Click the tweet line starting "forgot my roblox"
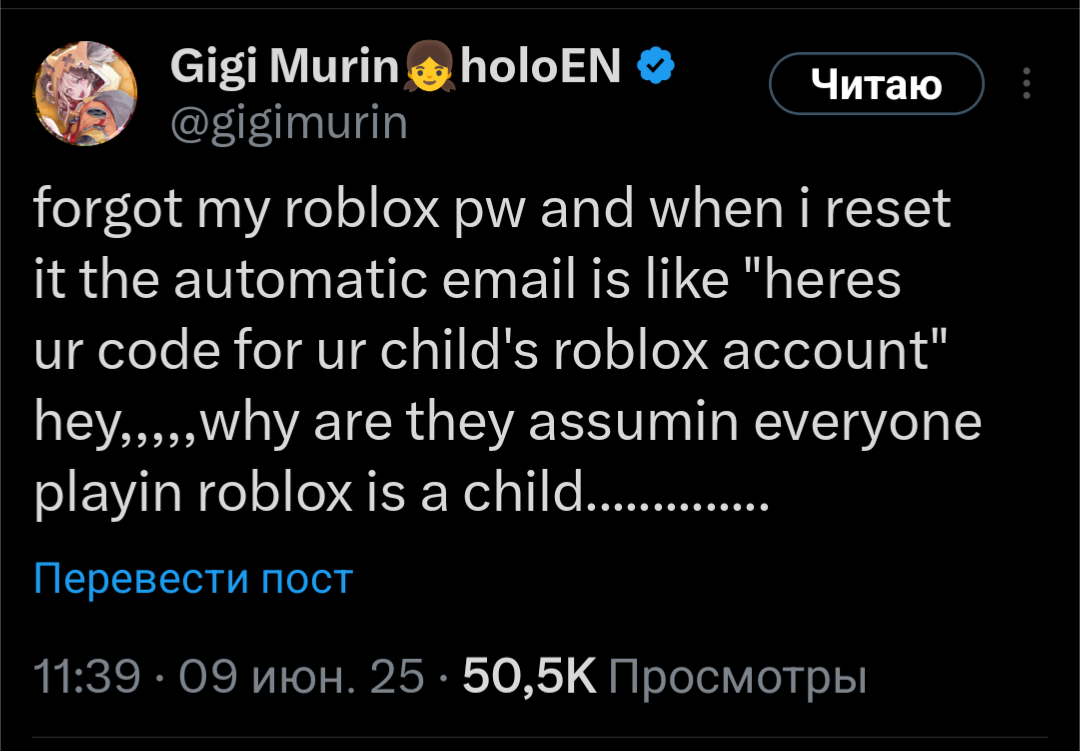The image size is (1080, 751). tap(491, 211)
